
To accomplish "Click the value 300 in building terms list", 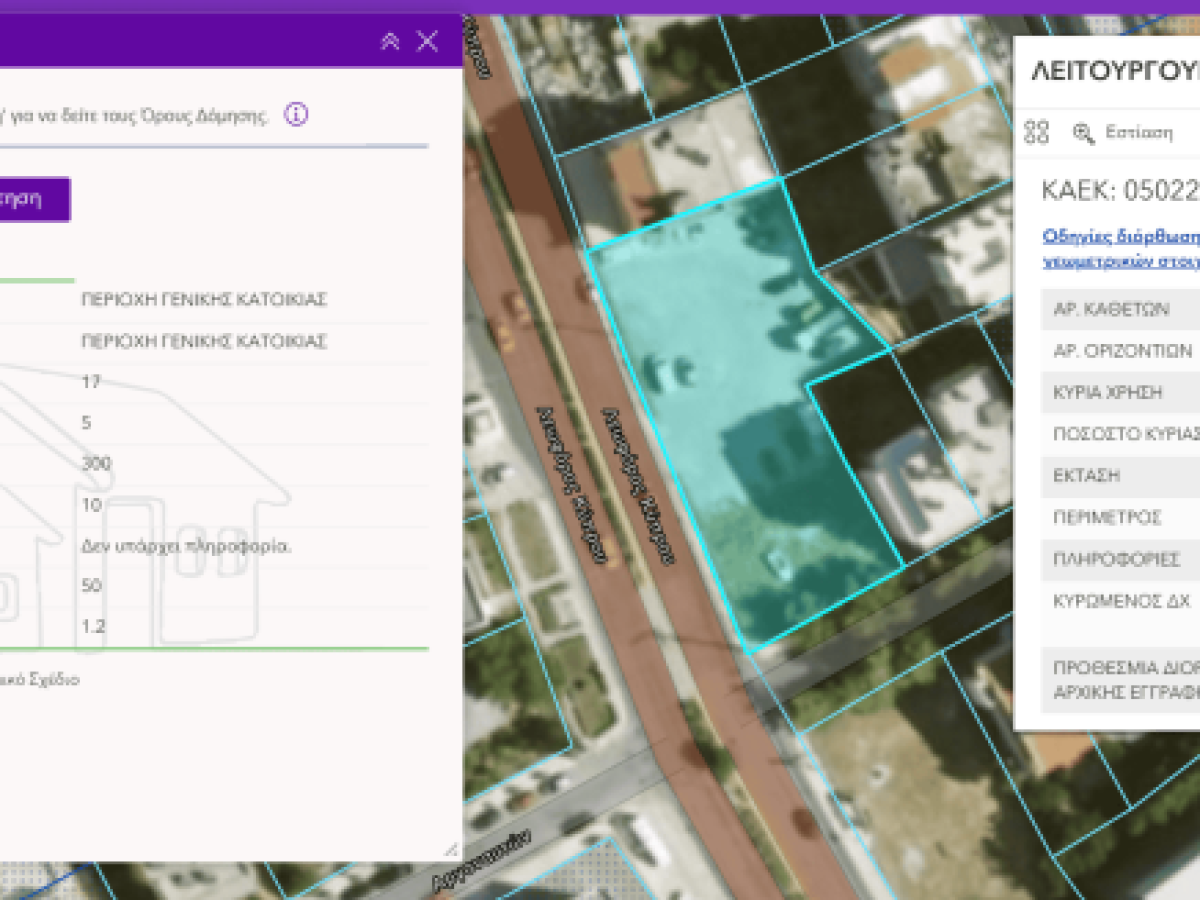I will pos(97,464).
